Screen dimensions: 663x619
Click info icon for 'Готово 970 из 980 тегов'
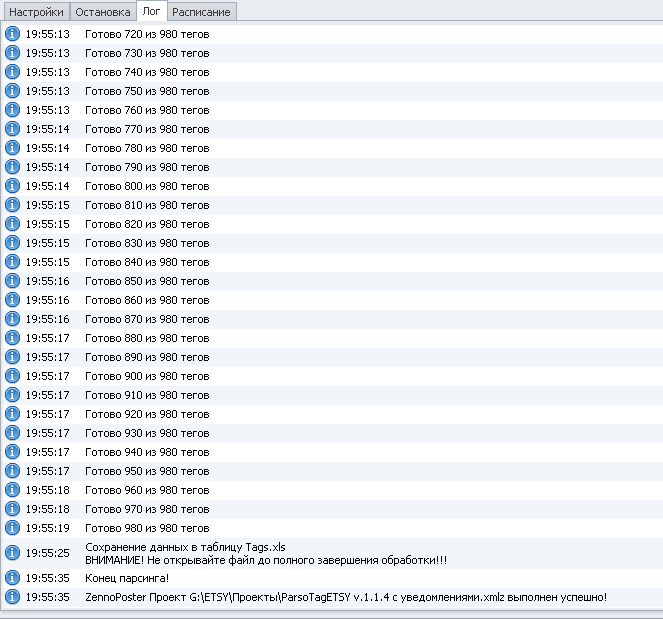point(12,509)
